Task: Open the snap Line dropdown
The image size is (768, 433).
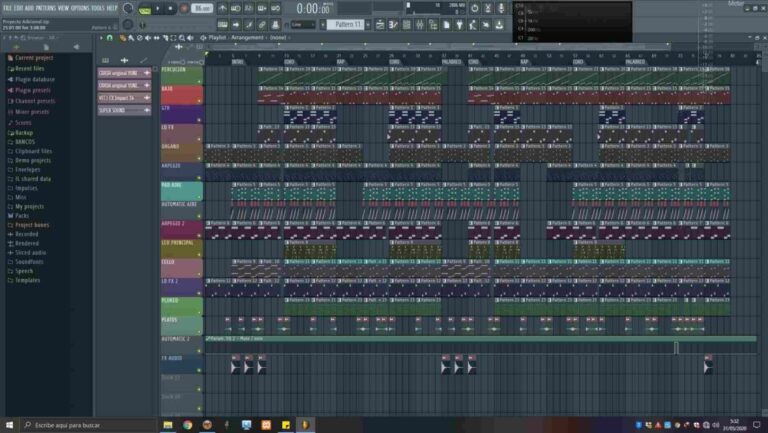Action: [x=302, y=24]
